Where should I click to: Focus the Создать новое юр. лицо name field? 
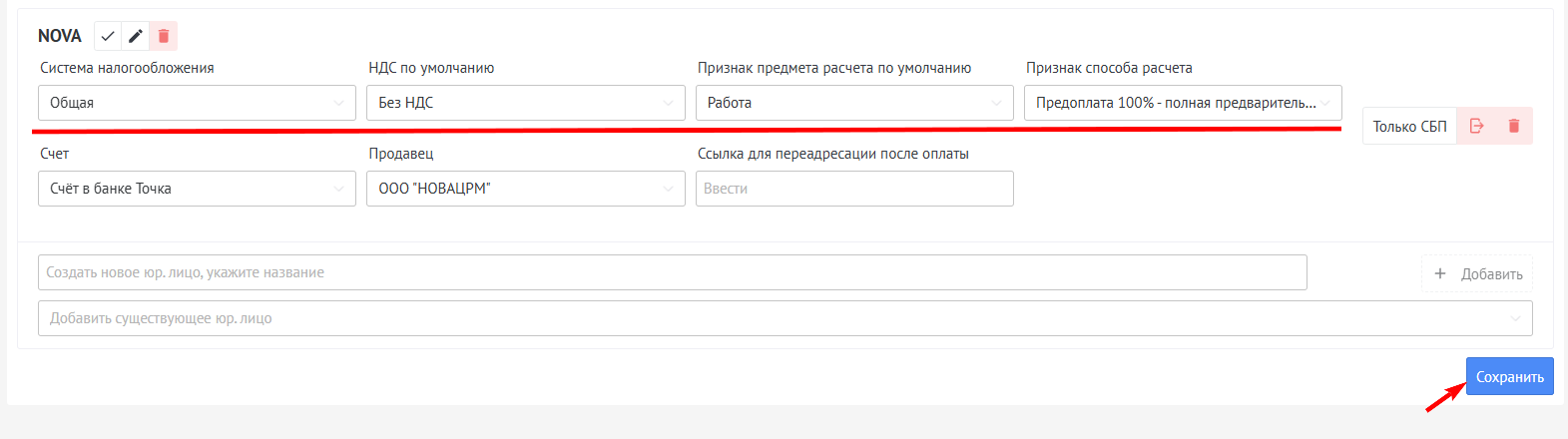[x=672, y=272]
